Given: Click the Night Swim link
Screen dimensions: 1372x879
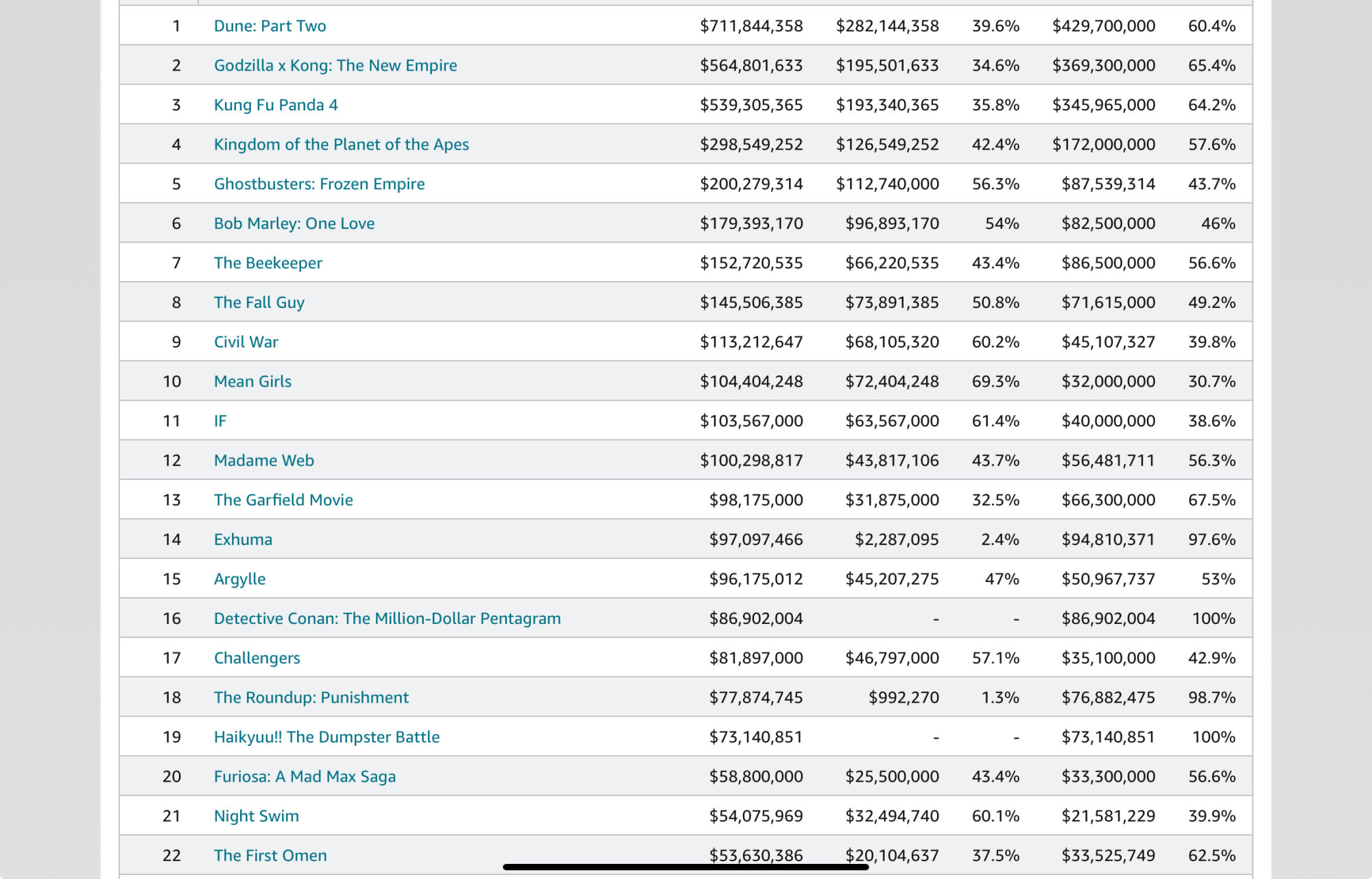Looking at the screenshot, I should pos(256,817).
